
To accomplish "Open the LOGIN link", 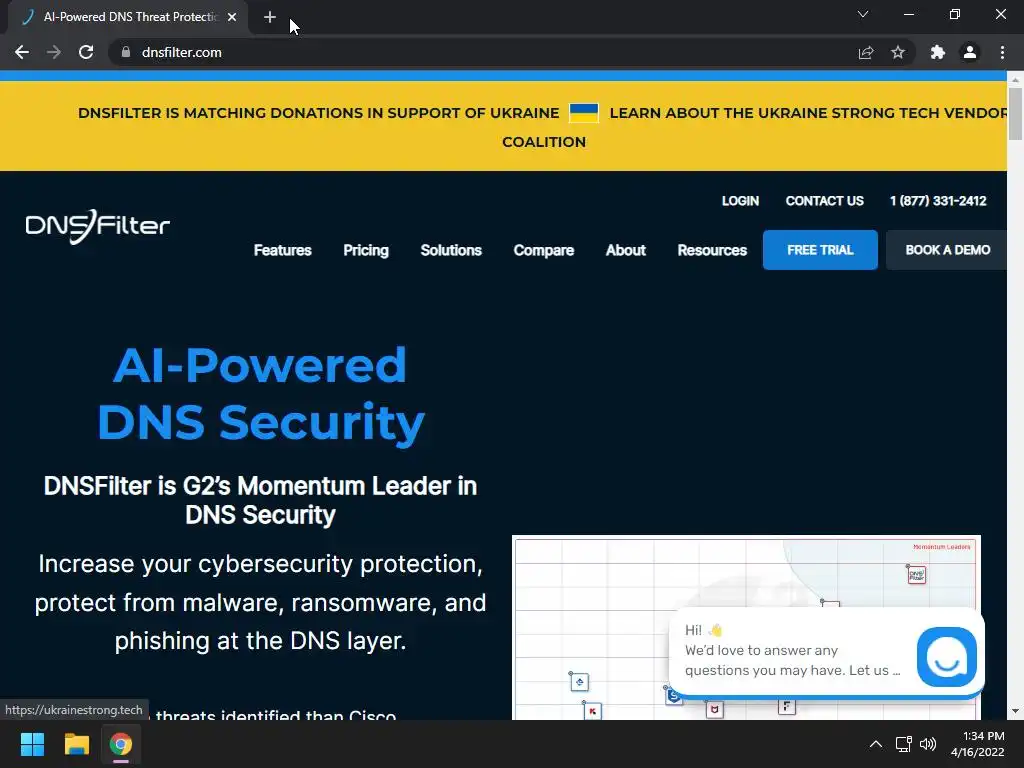I will tap(740, 201).
